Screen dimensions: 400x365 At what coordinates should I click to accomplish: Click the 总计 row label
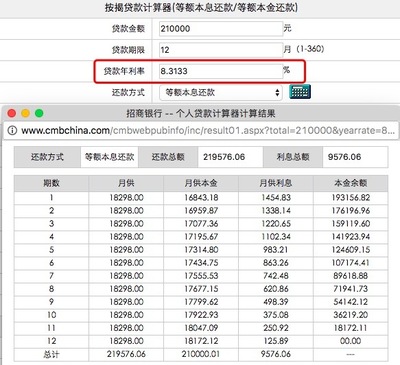click(x=51, y=354)
